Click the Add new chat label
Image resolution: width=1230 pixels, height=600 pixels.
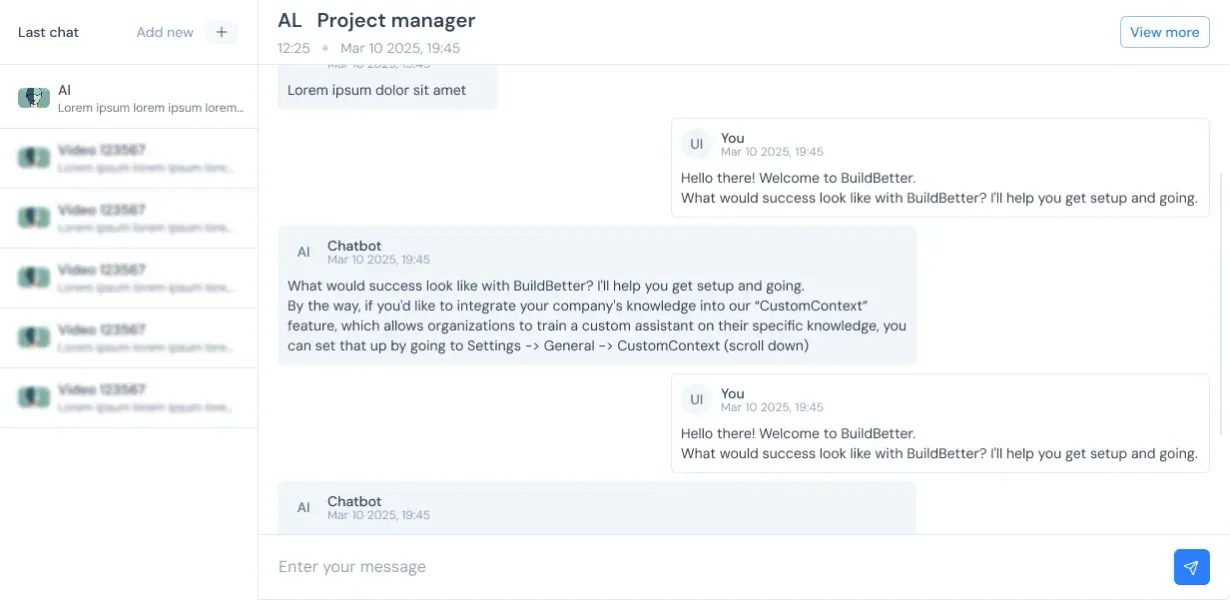[x=165, y=32]
